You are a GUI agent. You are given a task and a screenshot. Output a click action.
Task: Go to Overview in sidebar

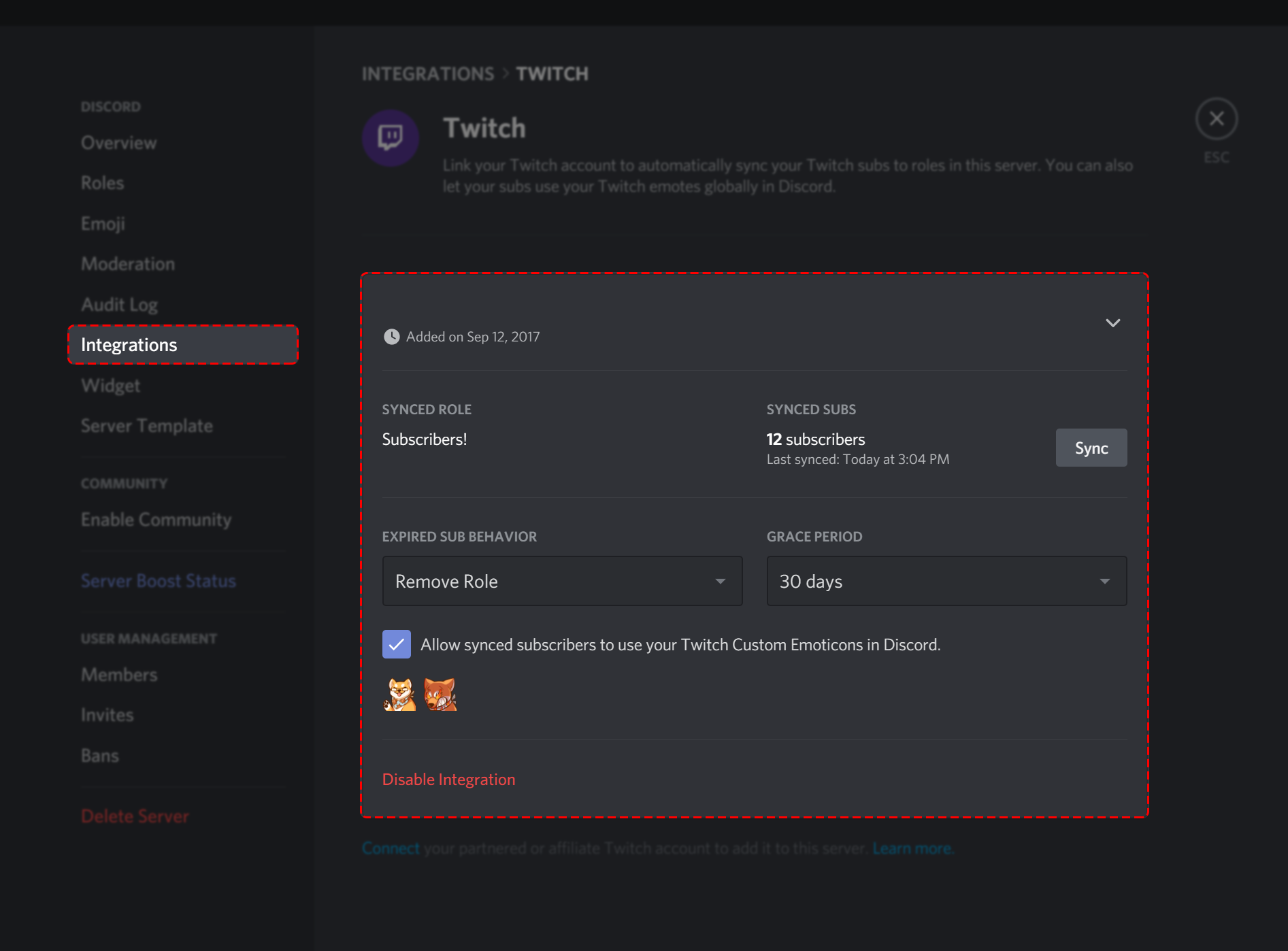click(x=119, y=143)
